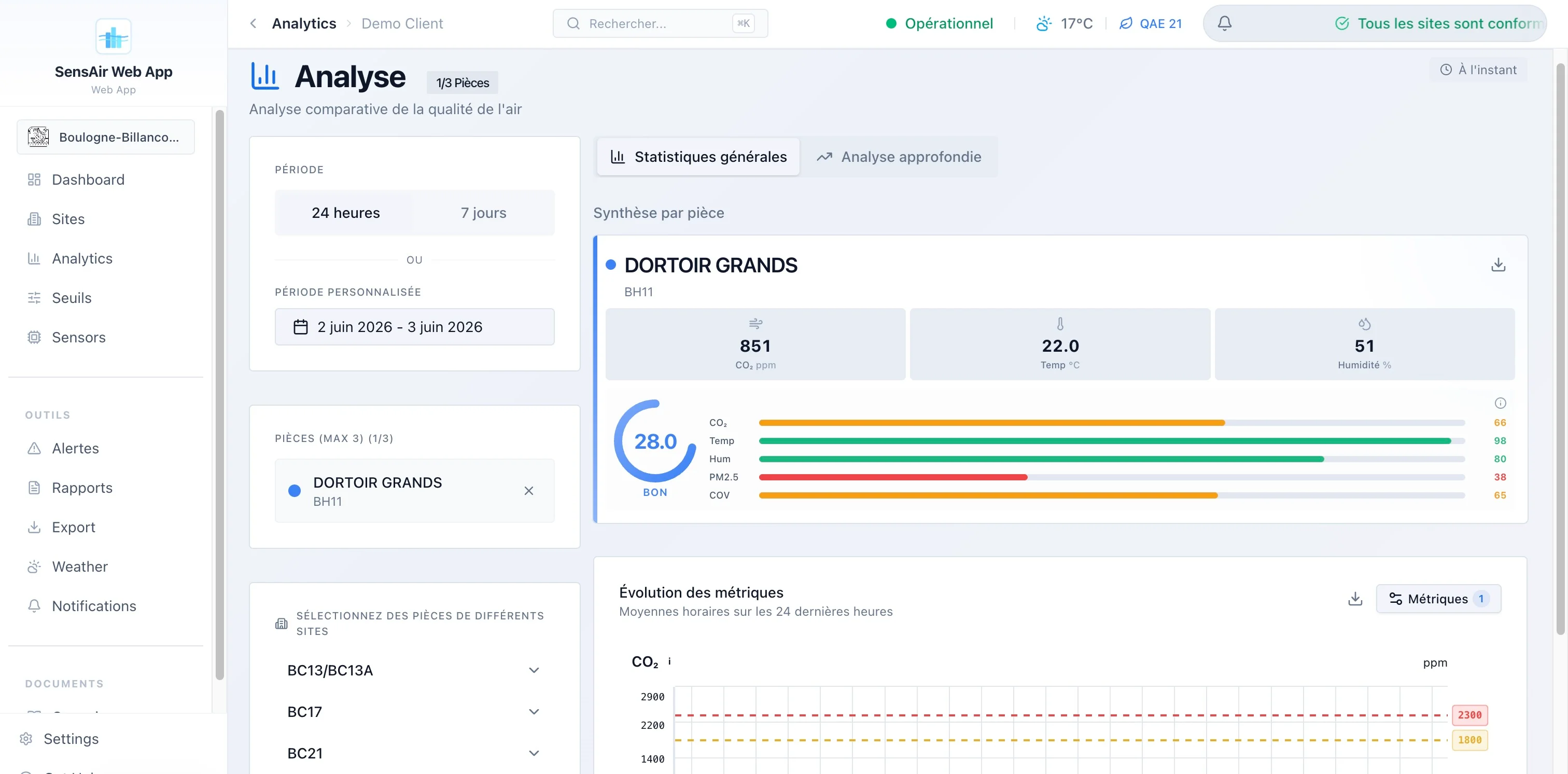The width and height of the screenshot is (1568, 774).
Task: Open the Dashboard grid icon
Action: tap(34, 179)
